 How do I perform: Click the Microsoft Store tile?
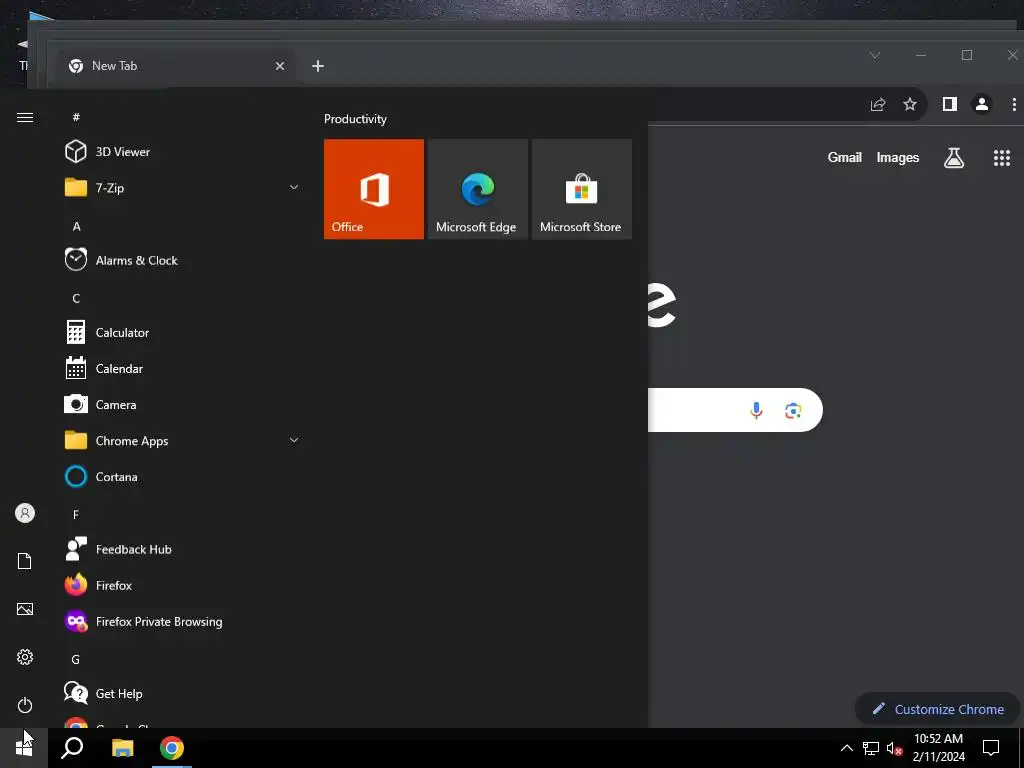point(582,189)
